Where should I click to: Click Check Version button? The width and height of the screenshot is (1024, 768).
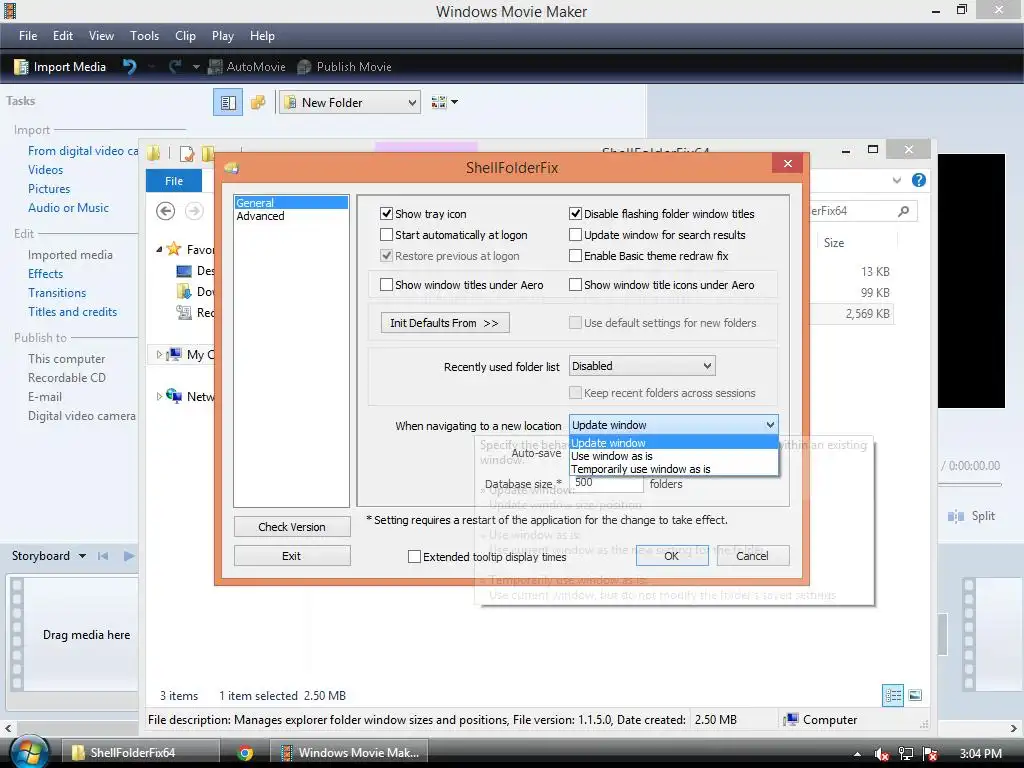pyautogui.click(x=292, y=526)
